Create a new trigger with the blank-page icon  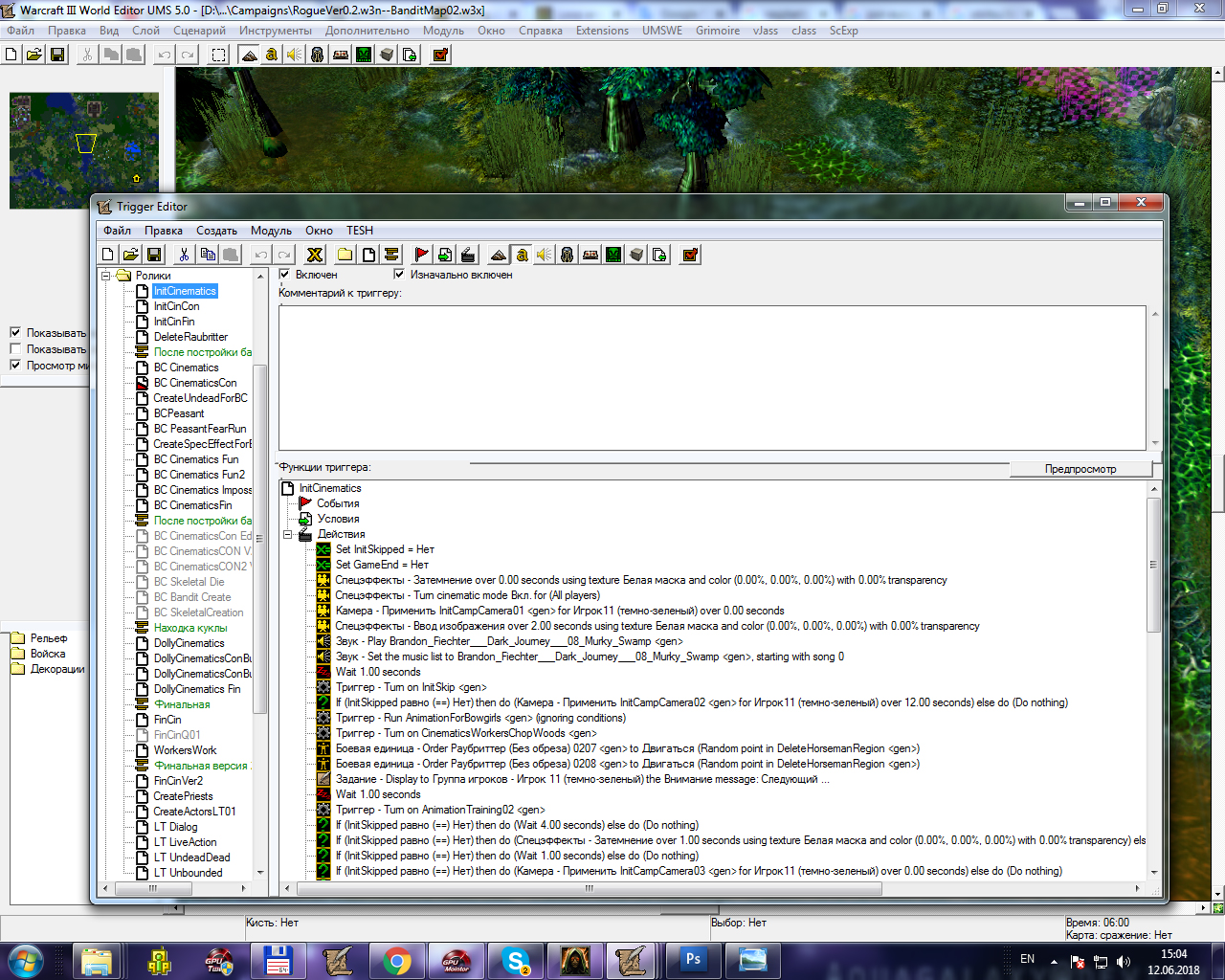(368, 255)
